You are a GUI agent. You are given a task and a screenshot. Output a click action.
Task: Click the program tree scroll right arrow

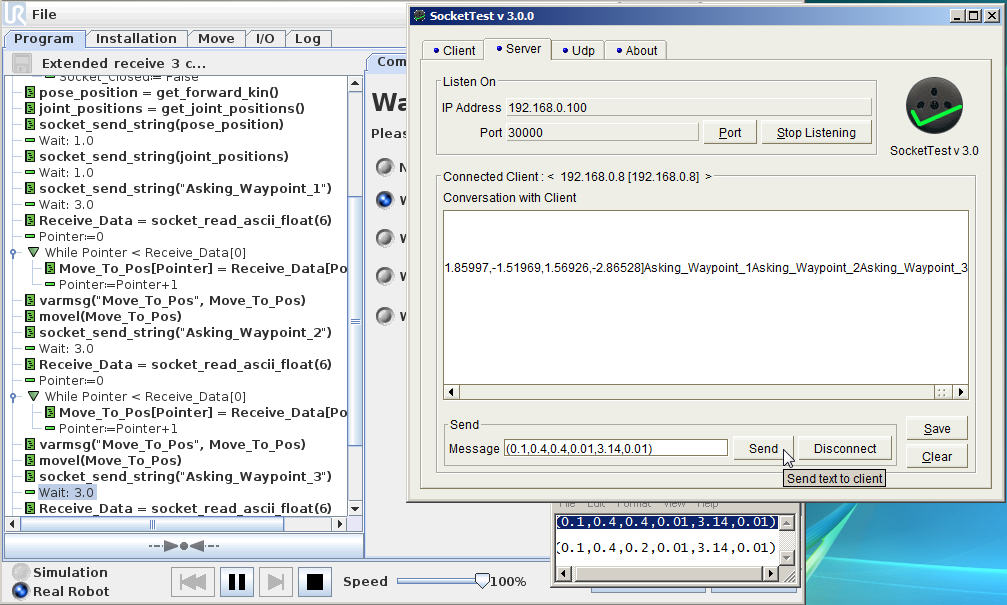pos(340,524)
